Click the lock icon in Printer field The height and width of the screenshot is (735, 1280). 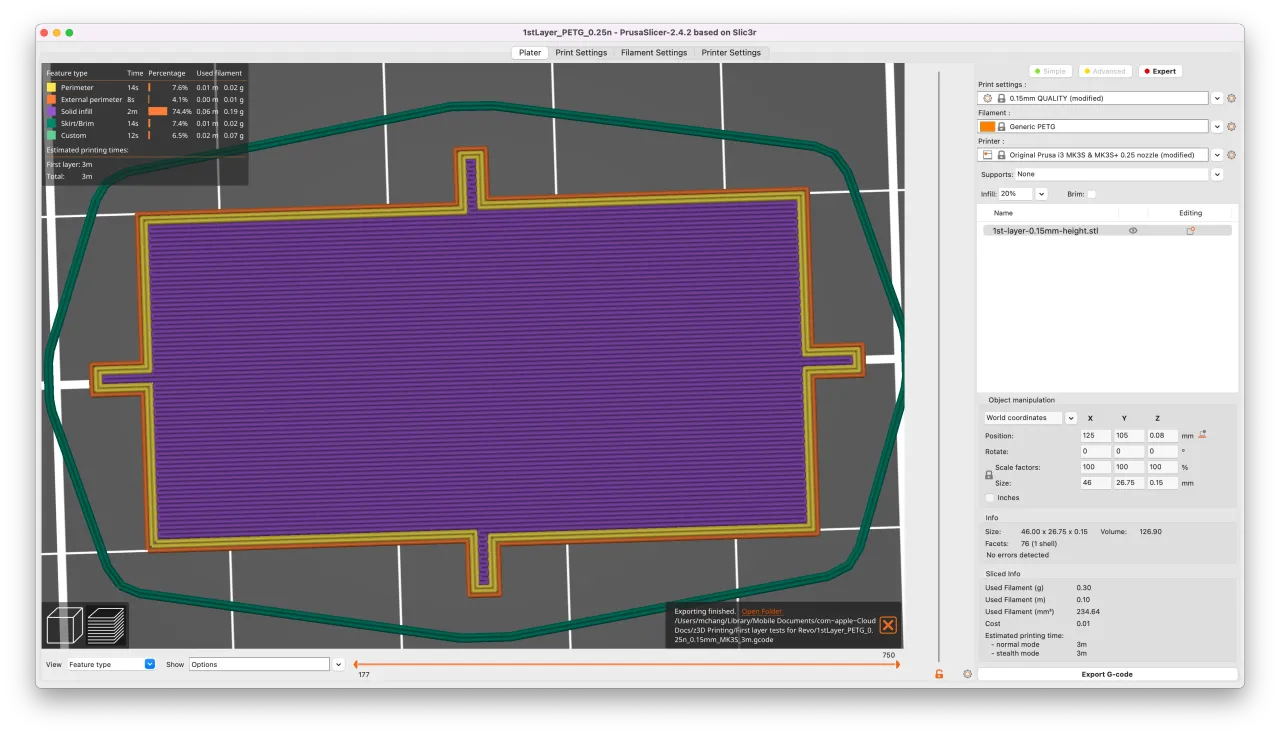click(x=1001, y=155)
